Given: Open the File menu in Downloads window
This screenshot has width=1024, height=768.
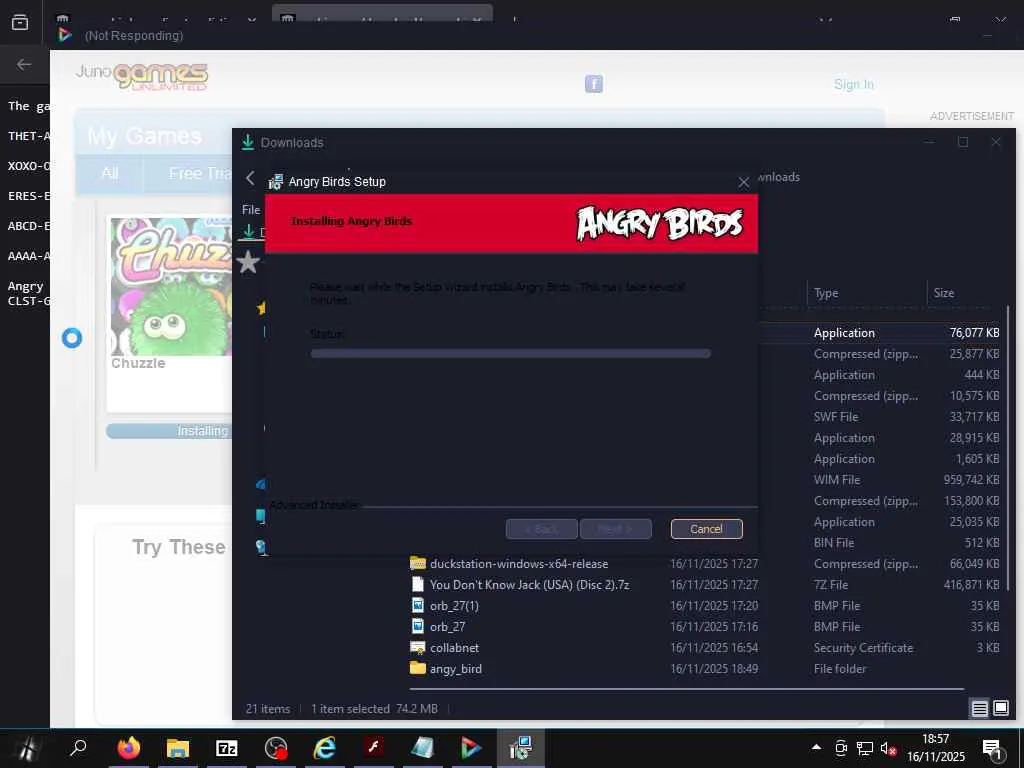Looking at the screenshot, I should click(x=251, y=210).
